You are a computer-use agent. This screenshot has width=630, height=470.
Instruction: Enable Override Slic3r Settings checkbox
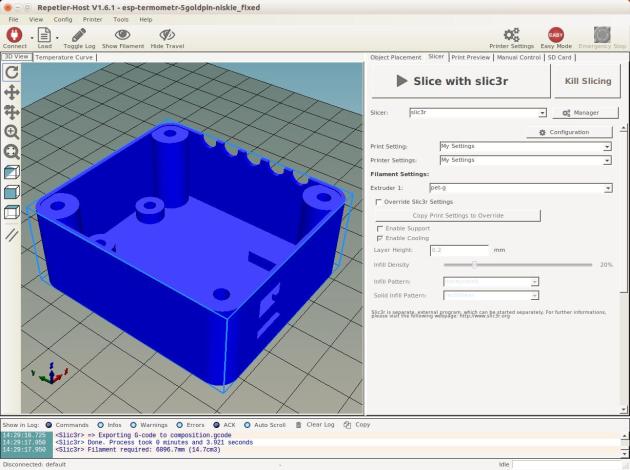click(x=378, y=202)
